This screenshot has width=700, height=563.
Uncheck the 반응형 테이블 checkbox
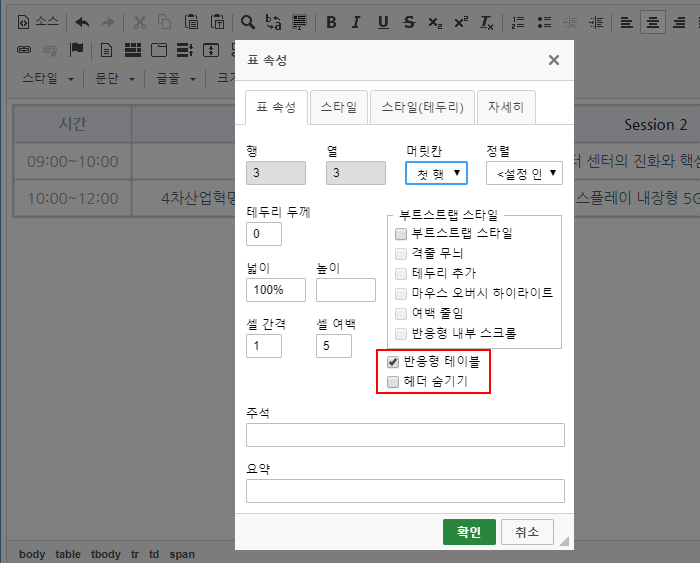click(393, 362)
